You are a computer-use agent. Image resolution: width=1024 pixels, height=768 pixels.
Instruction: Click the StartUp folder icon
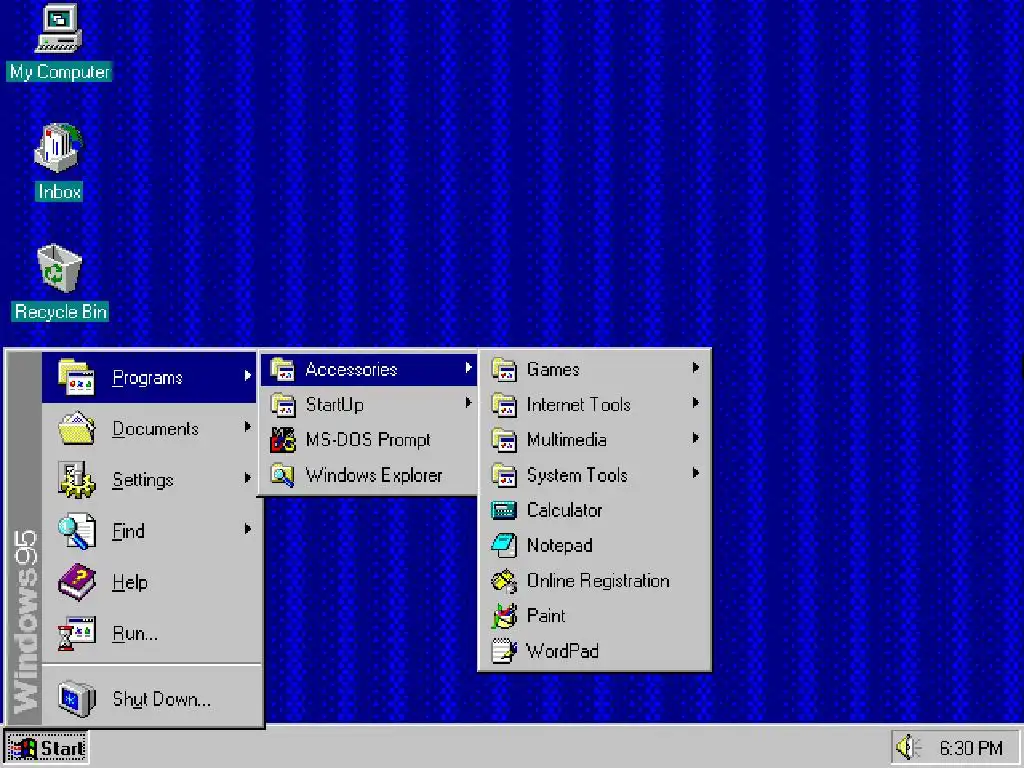click(283, 405)
